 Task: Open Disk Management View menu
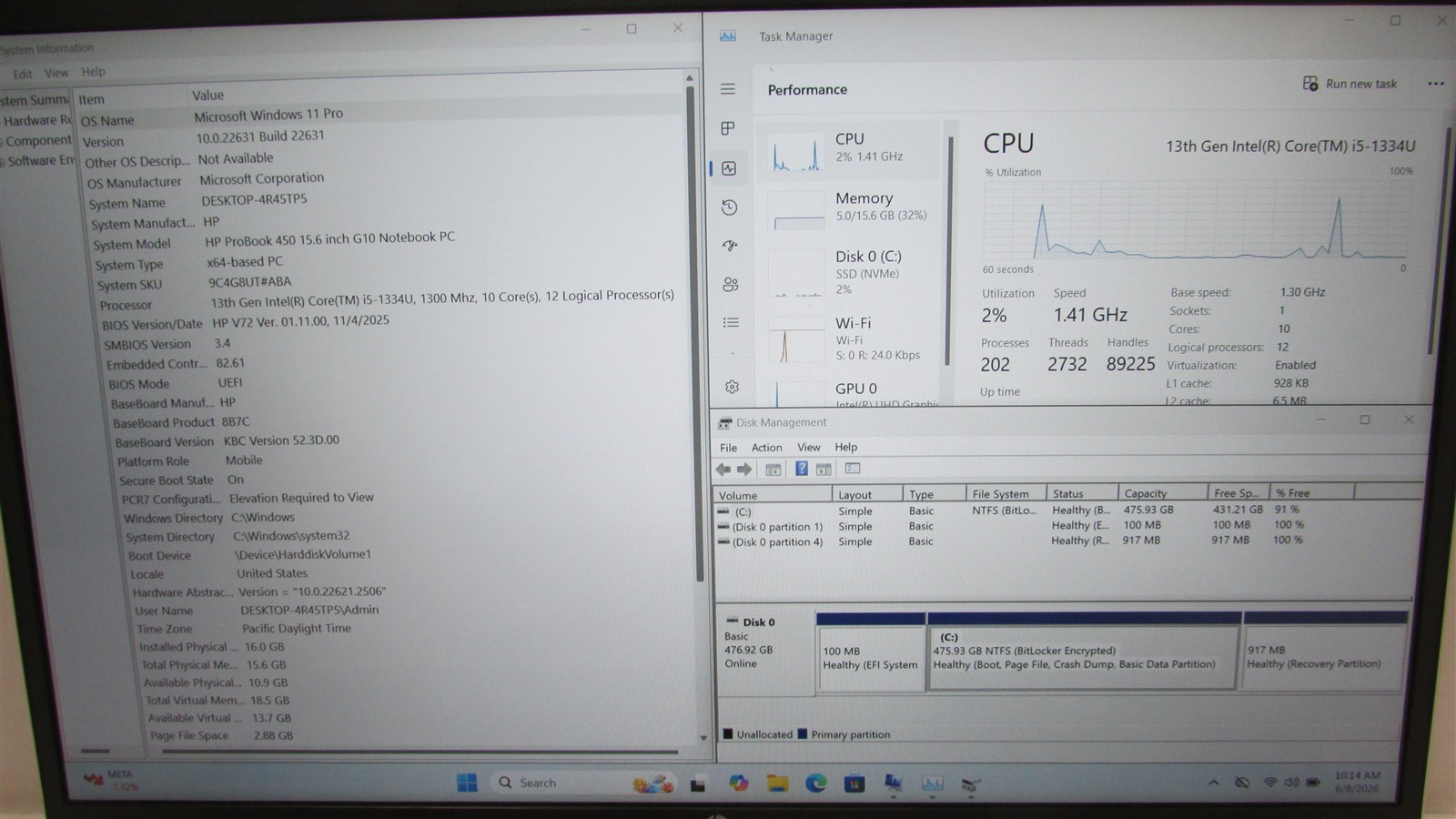809,448
